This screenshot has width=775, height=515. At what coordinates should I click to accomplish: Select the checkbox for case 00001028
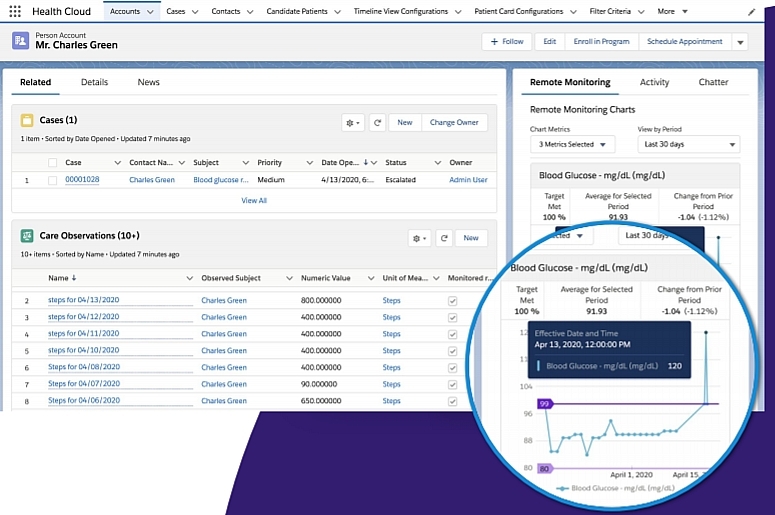point(52,180)
